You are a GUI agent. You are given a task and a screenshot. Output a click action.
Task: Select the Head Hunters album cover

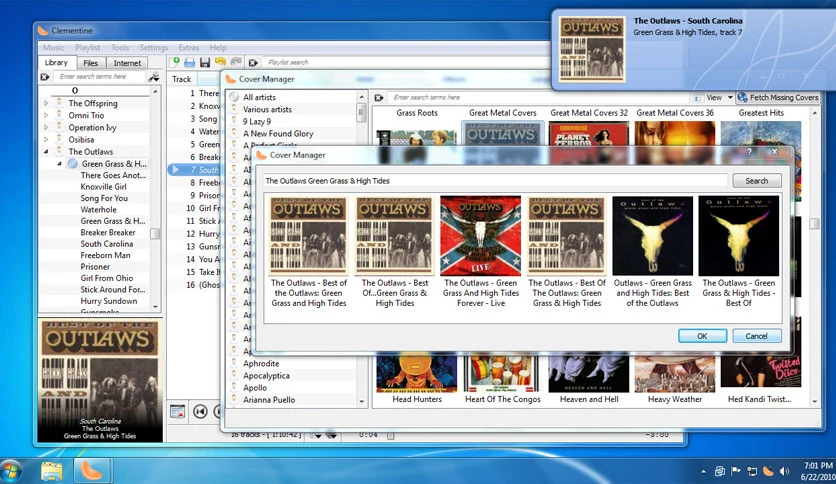pyautogui.click(x=416, y=373)
